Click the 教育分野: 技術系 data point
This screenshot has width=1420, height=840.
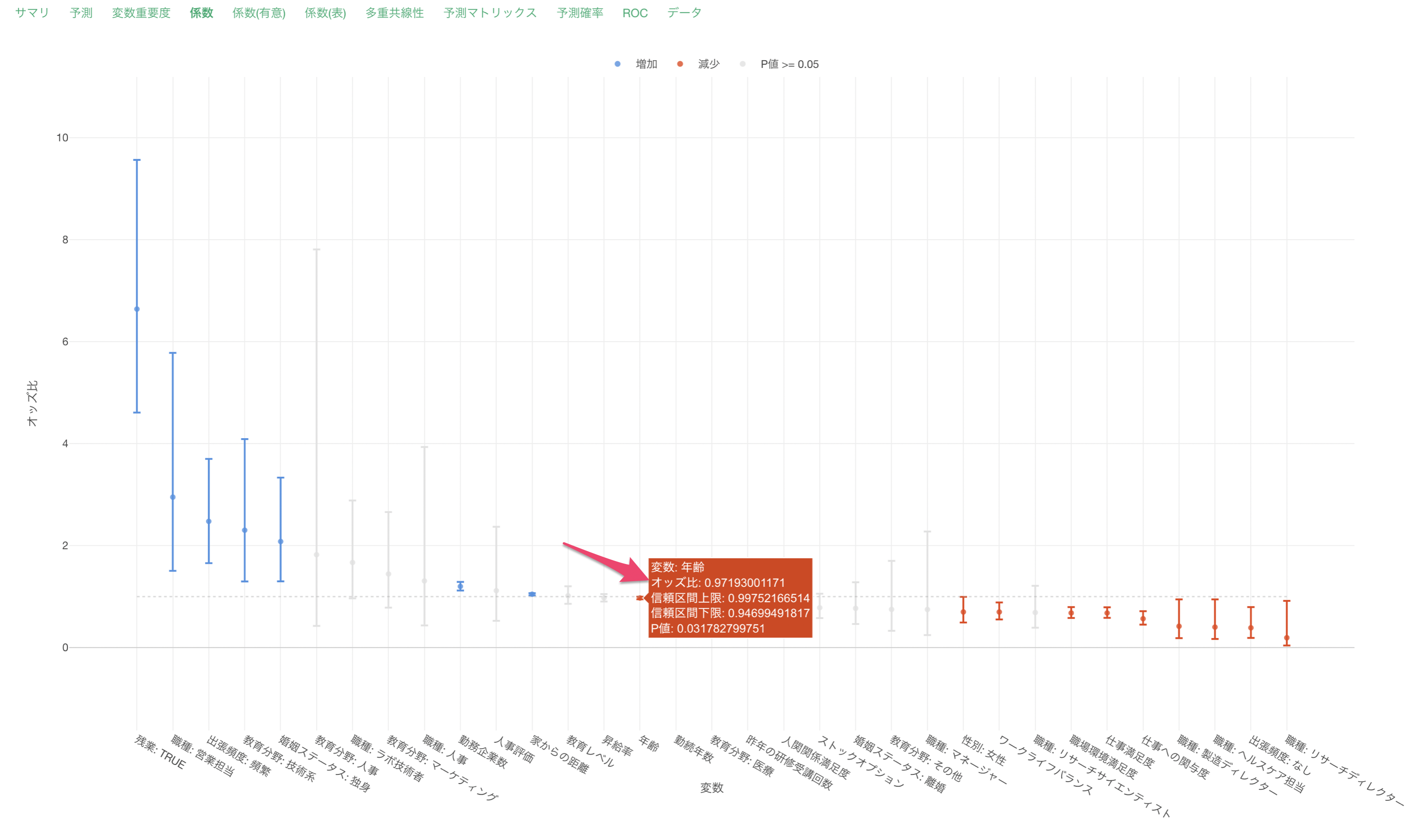244,531
